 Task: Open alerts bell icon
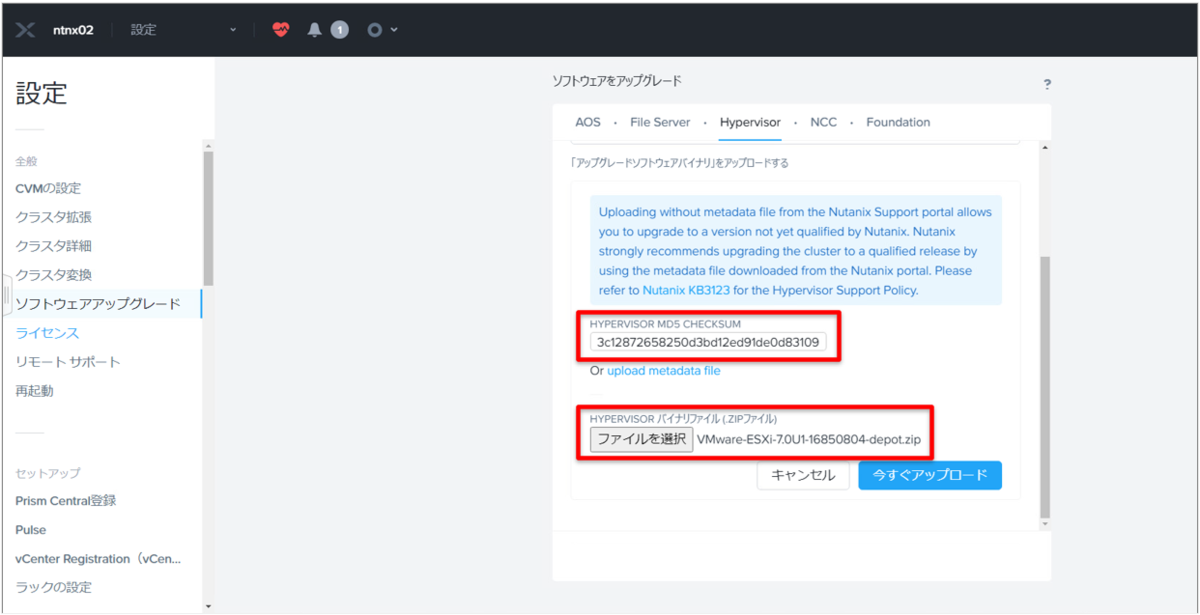click(x=314, y=30)
